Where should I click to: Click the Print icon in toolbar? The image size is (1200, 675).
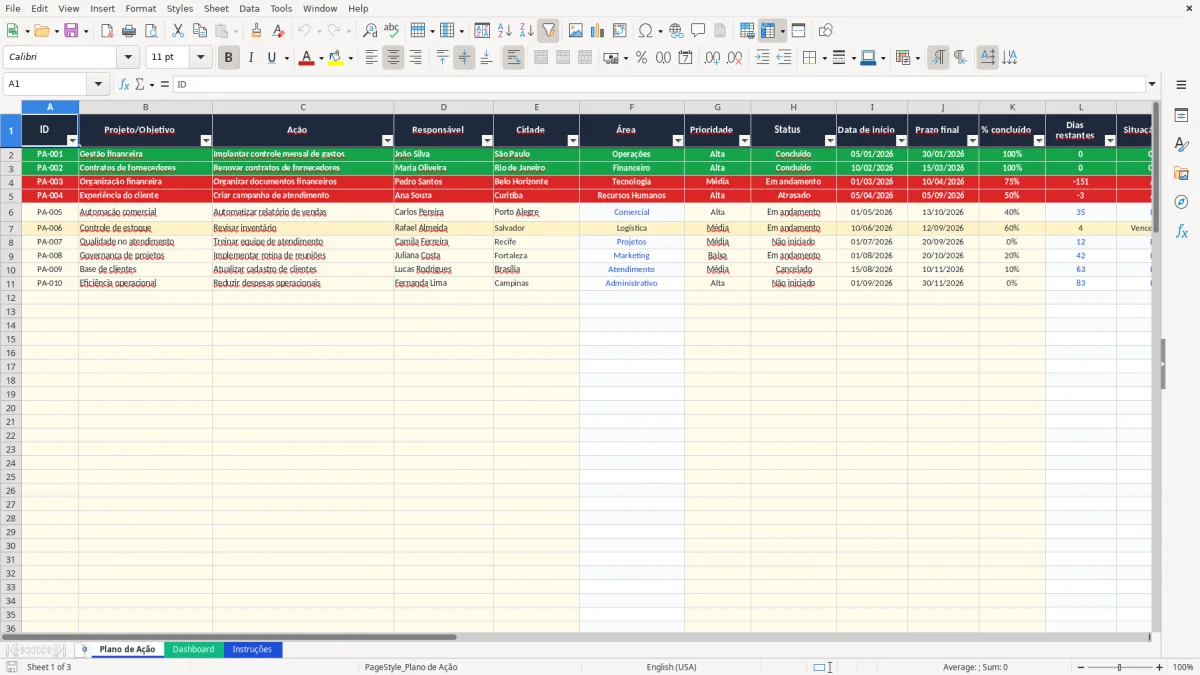click(x=129, y=31)
